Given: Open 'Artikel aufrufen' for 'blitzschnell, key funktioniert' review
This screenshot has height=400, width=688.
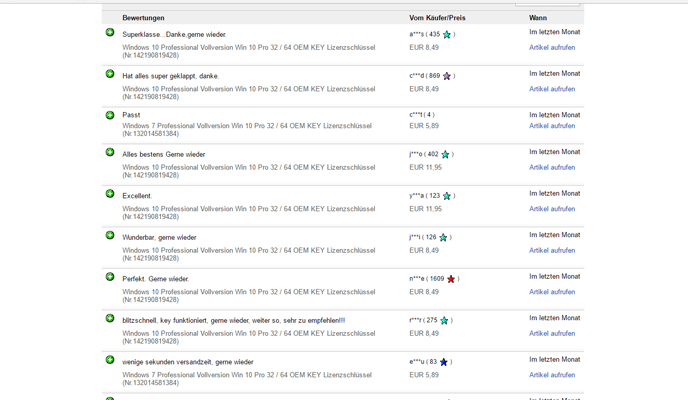Looking at the screenshot, I should tap(552, 334).
